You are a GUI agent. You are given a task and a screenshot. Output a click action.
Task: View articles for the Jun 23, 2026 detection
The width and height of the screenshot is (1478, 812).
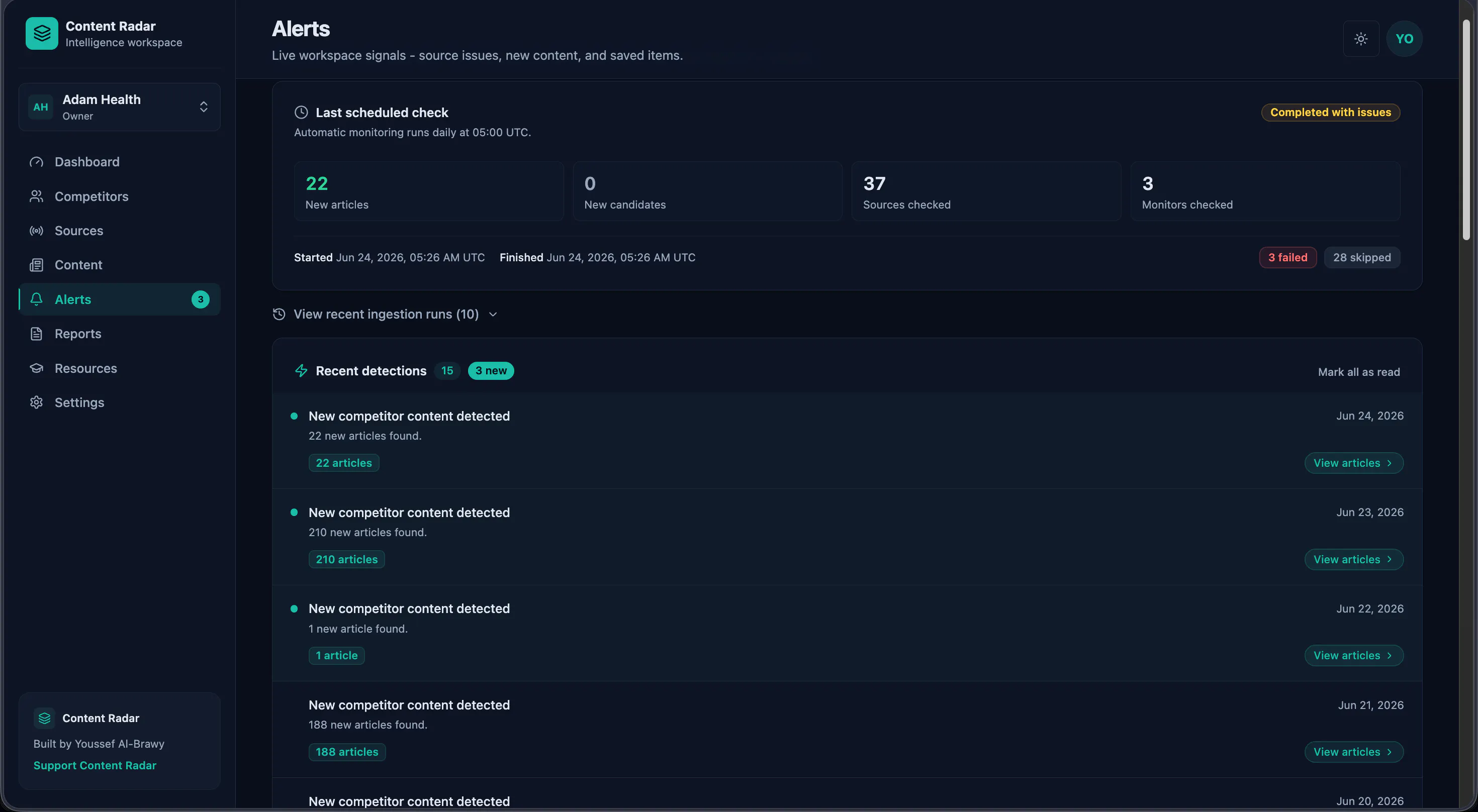pos(1354,559)
